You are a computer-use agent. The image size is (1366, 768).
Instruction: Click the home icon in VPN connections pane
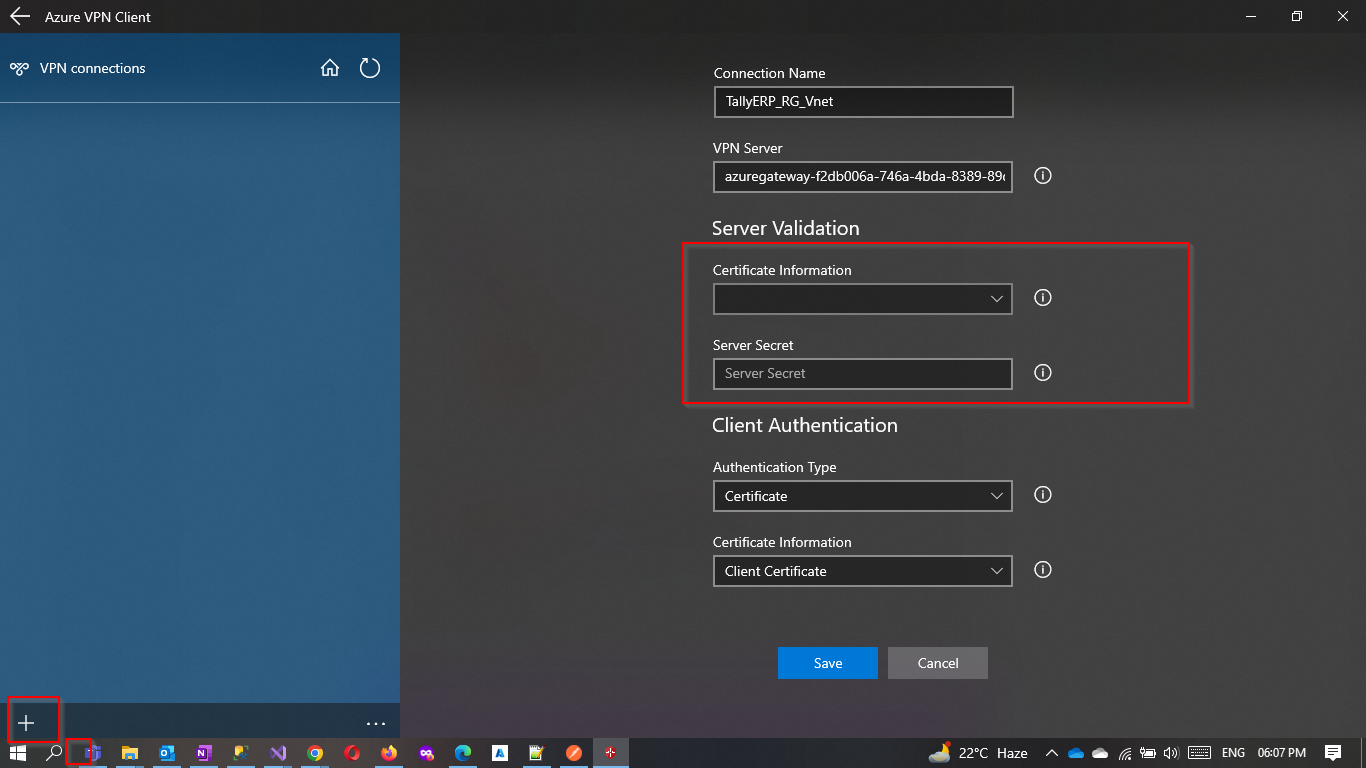click(330, 68)
